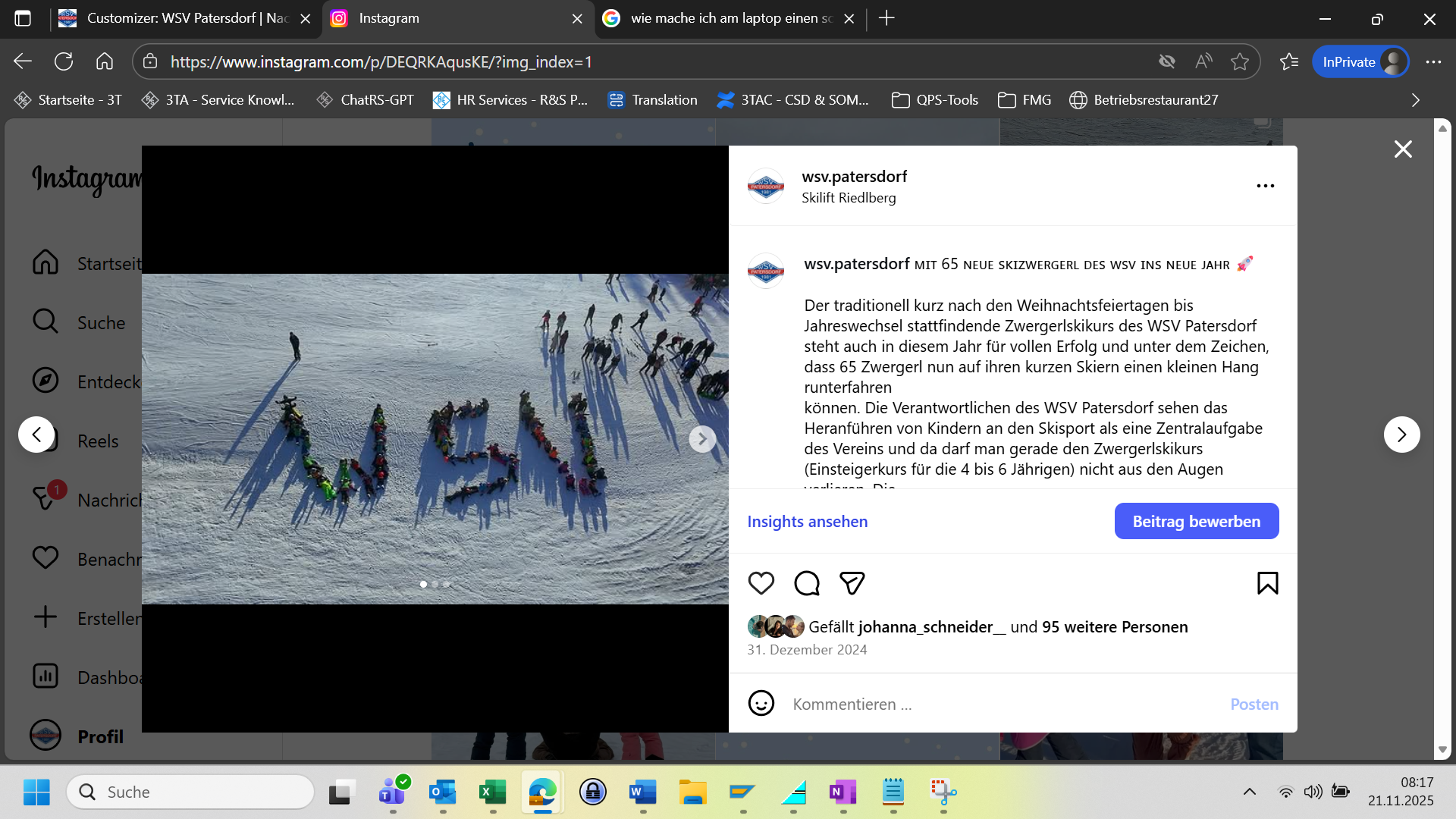Close the post overlay with X
The height and width of the screenshot is (819, 1456).
(1403, 149)
